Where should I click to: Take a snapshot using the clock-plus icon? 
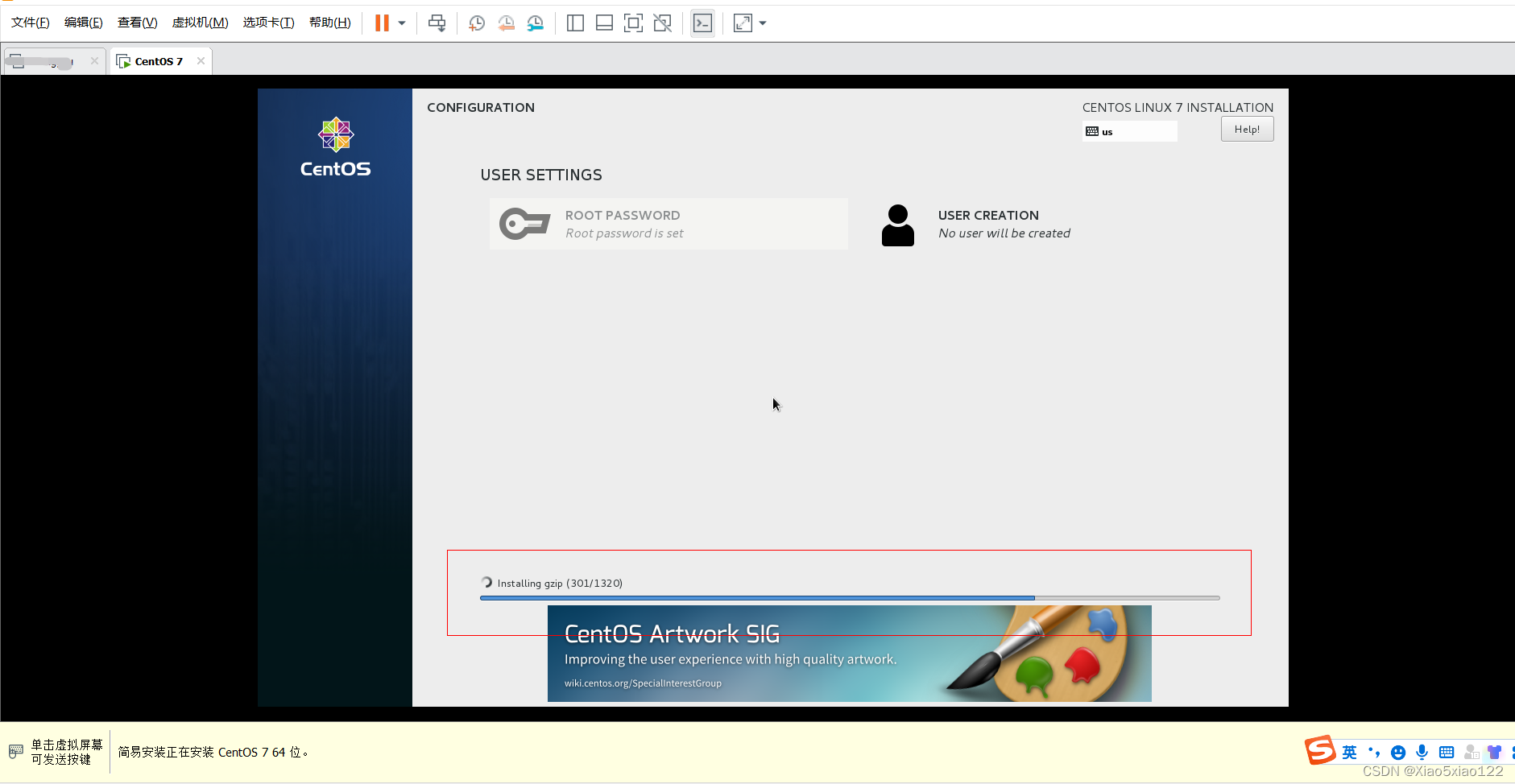tap(477, 23)
